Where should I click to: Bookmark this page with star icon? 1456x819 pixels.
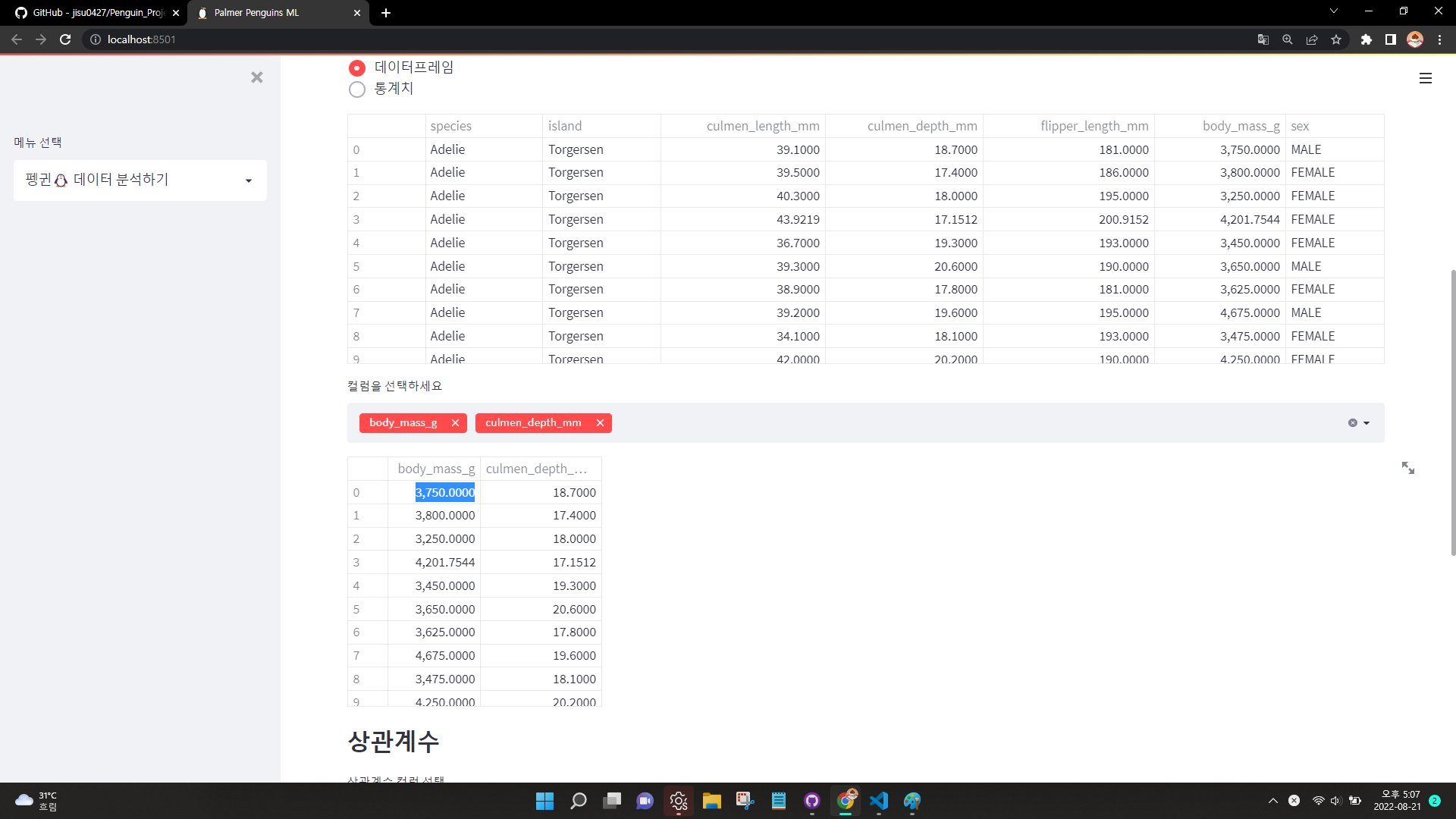click(1336, 39)
